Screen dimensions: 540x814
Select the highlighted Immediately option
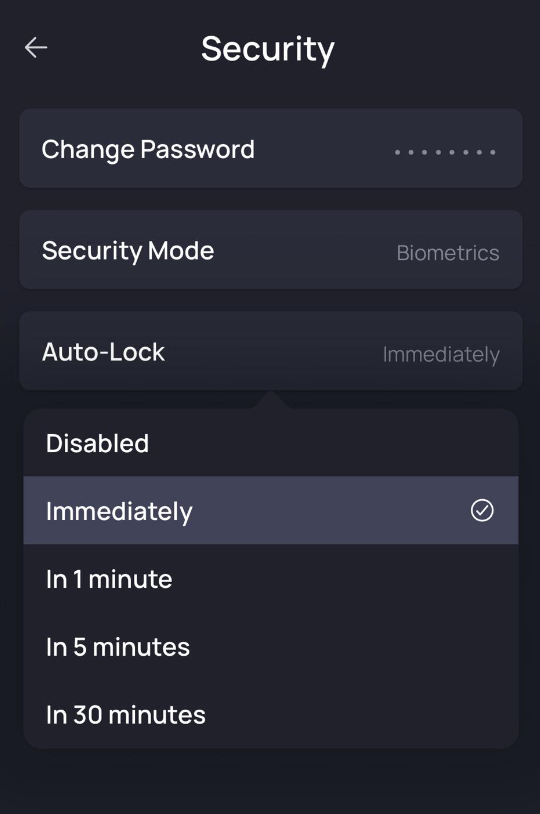click(271, 510)
